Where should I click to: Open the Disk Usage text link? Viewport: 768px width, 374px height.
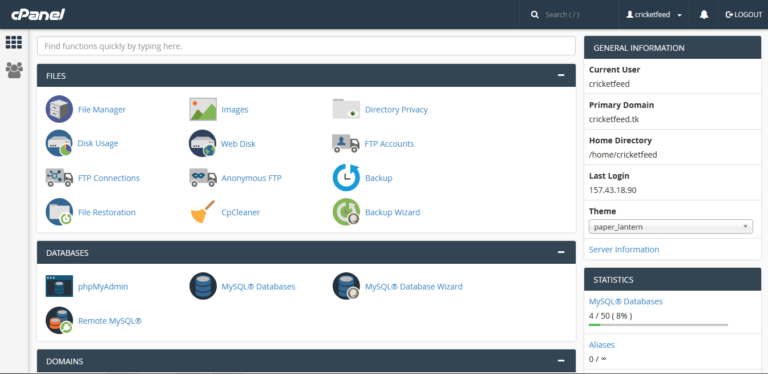[98, 143]
